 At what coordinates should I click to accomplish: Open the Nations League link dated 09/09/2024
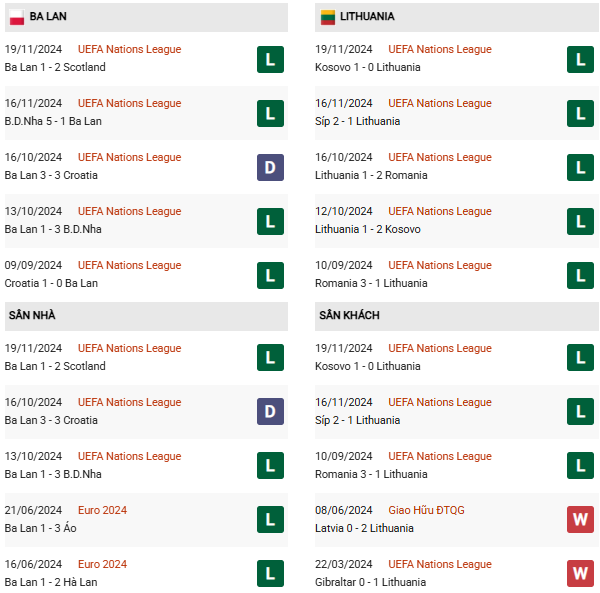coord(129,265)
